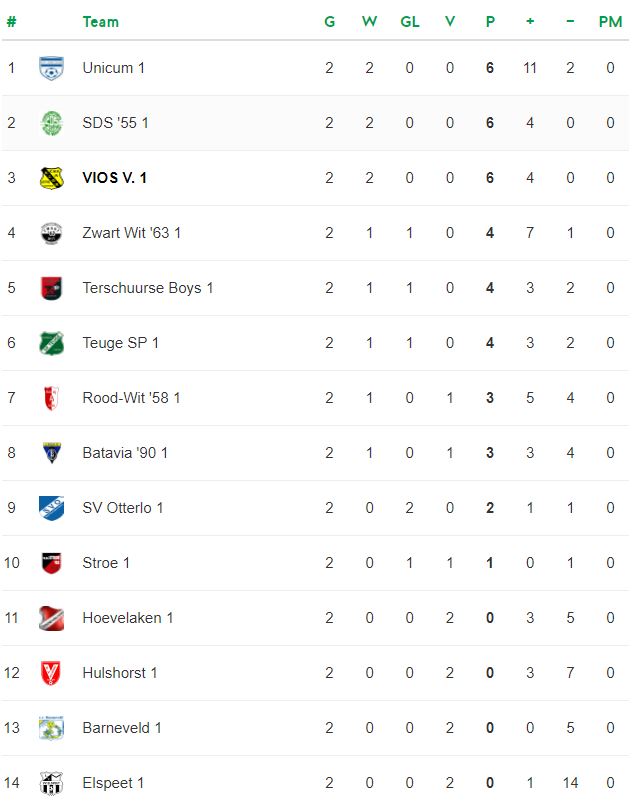Click the Elspeet 1 club crest
The height and width of the screenshot is (810, 632).
[51, 783]
